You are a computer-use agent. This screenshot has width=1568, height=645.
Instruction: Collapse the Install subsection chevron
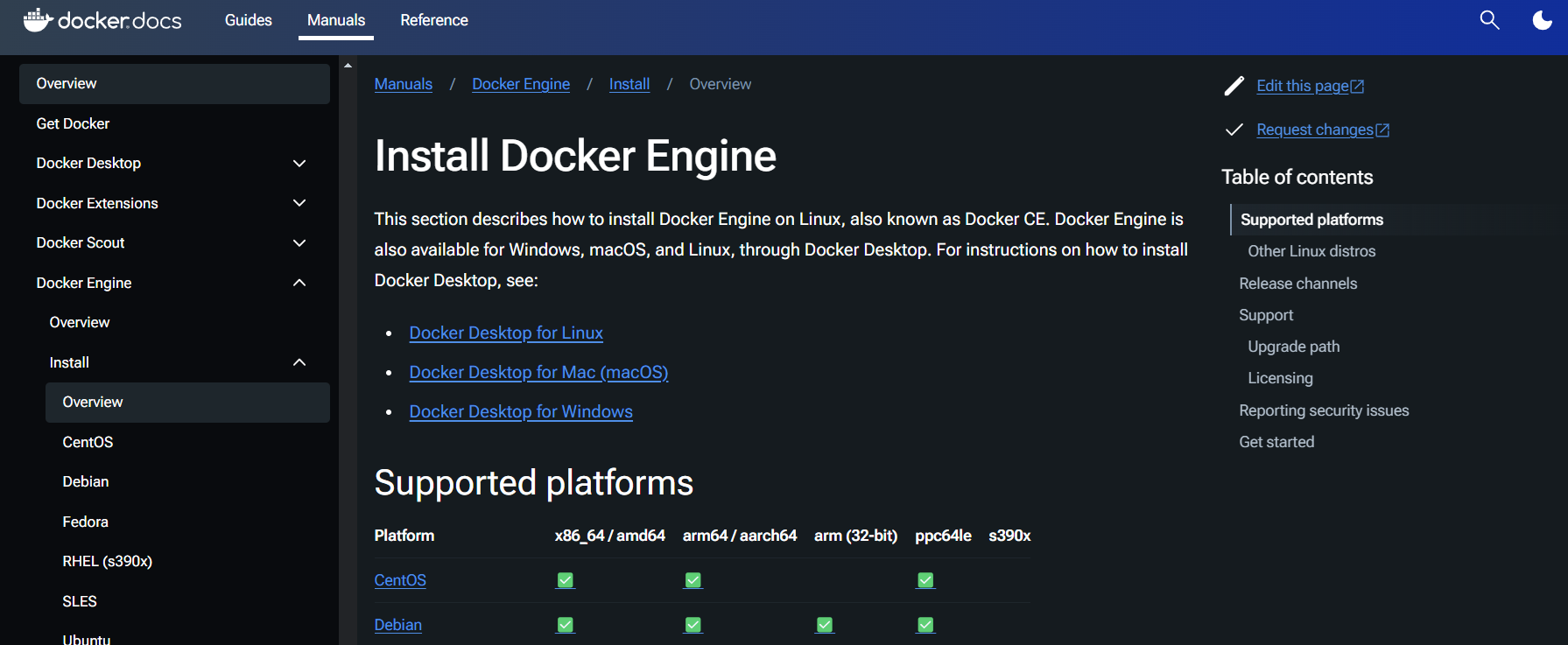299,362
